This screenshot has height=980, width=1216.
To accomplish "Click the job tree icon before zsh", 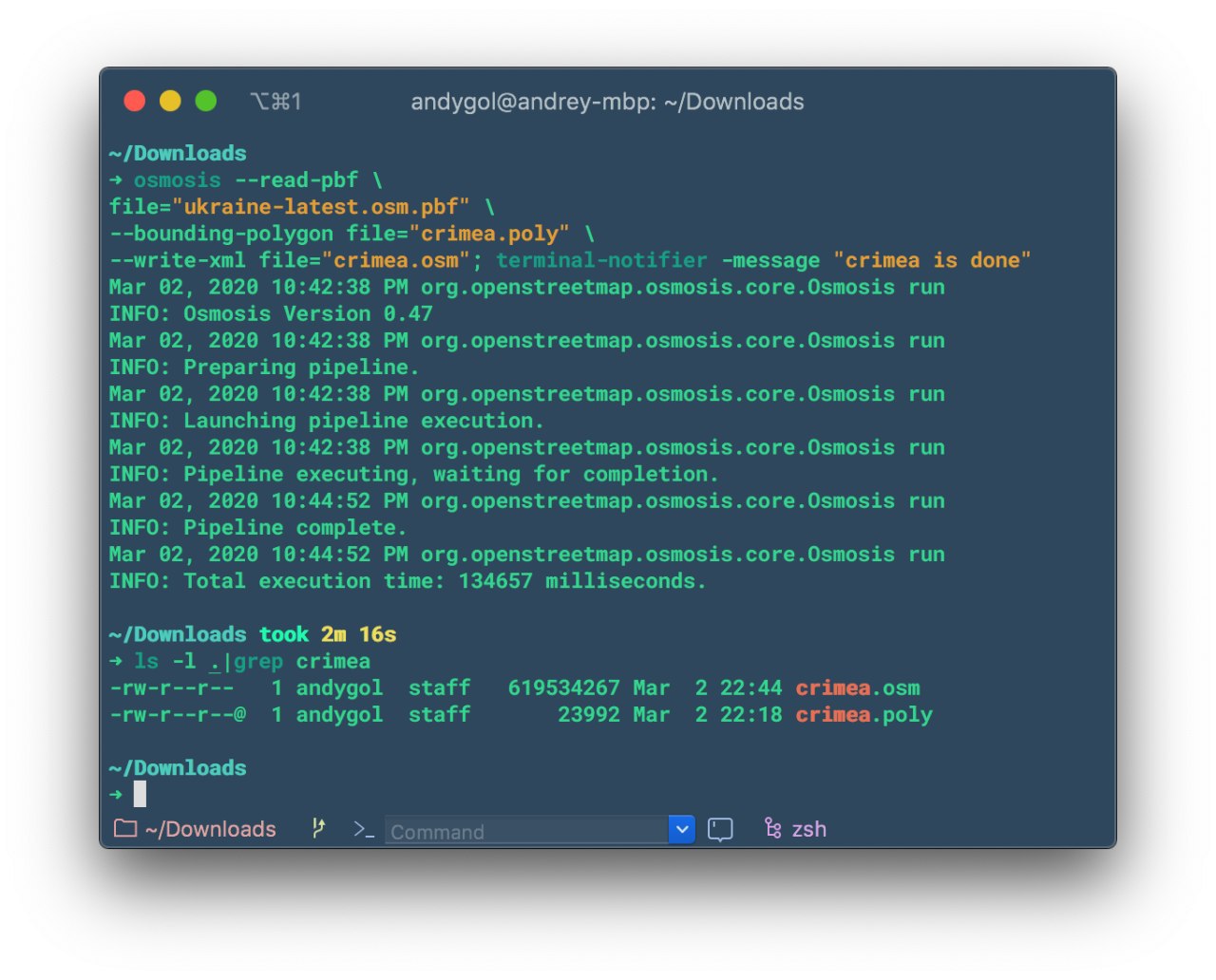I will [x=773, y=829].
